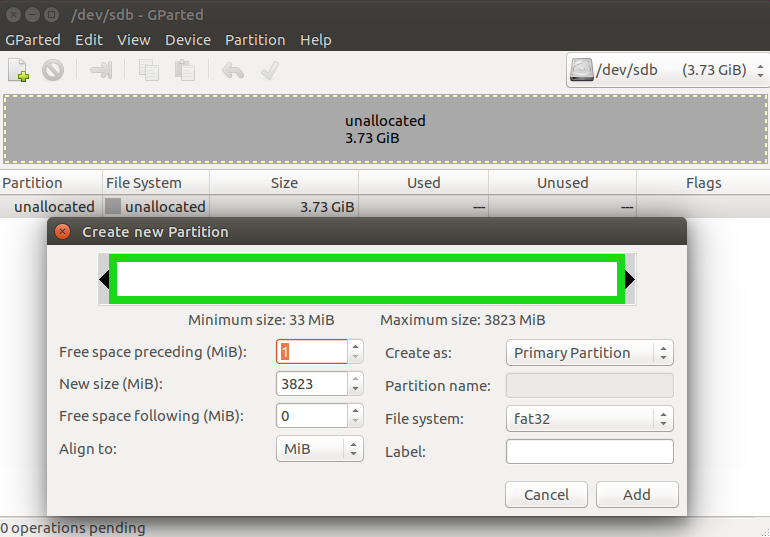The image size is (770, 537).
Task: Open the /dev/sdb device selector dropdown
Action: (665, 71)
